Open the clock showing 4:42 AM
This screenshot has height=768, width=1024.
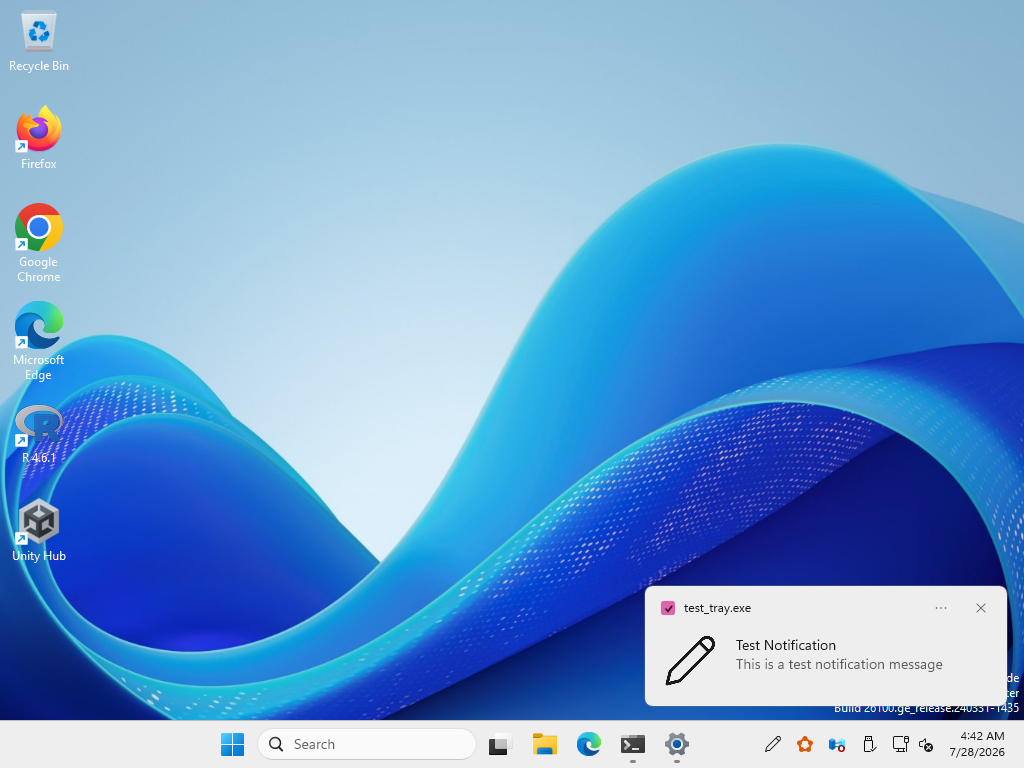977,744
